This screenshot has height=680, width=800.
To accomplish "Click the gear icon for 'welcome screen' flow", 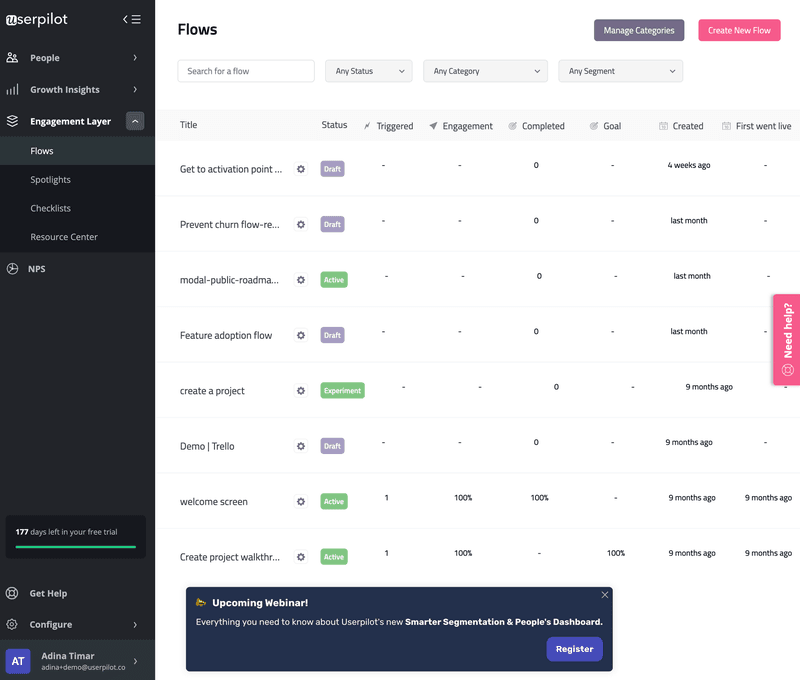I will (x=301, y=501).
